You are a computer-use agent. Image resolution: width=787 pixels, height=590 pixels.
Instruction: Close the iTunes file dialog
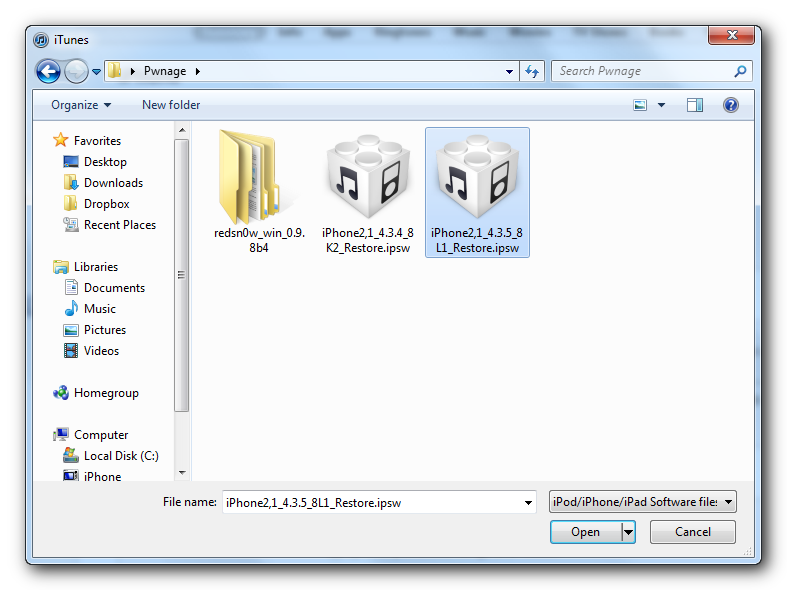pos(731,35)
